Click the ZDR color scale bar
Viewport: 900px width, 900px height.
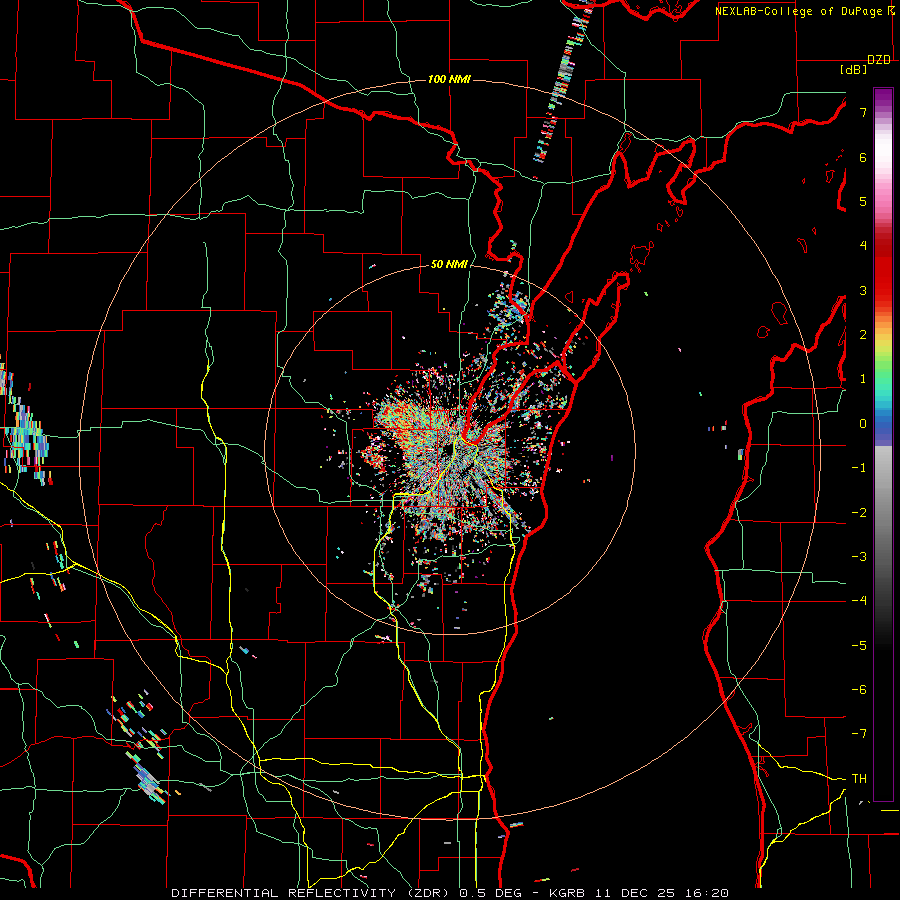pos(883,444)
